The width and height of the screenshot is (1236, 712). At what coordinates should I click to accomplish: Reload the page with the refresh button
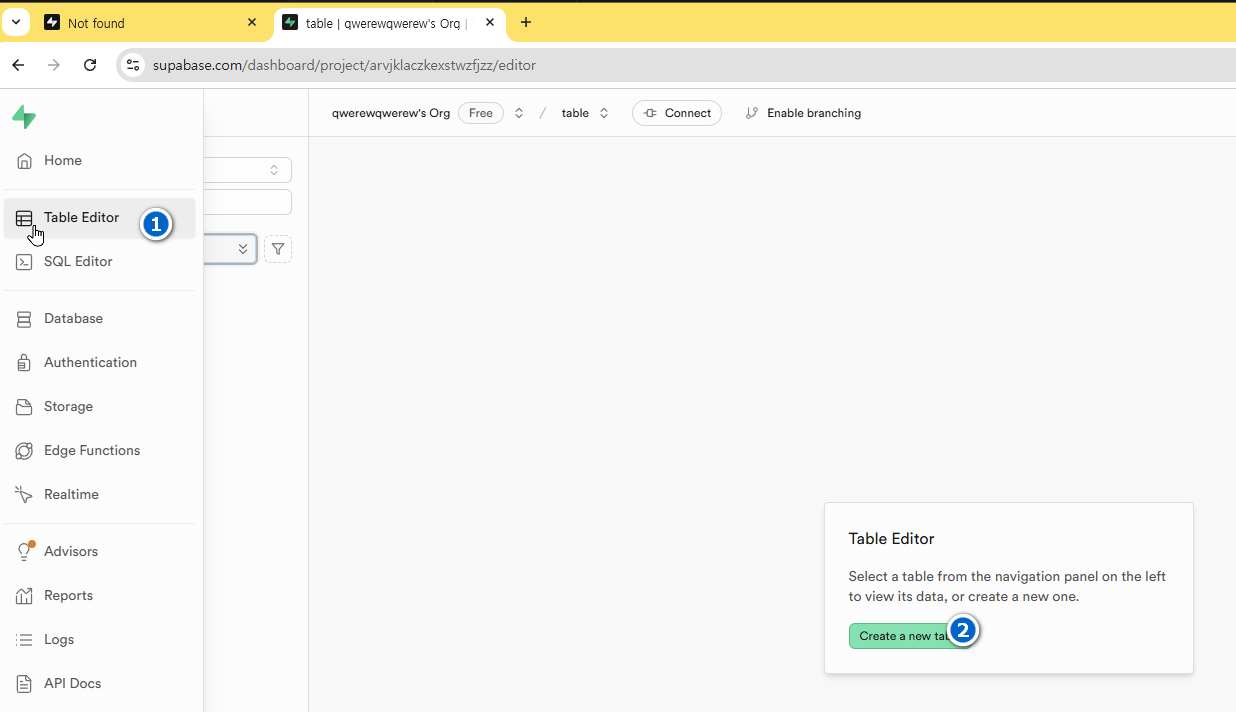90,66
